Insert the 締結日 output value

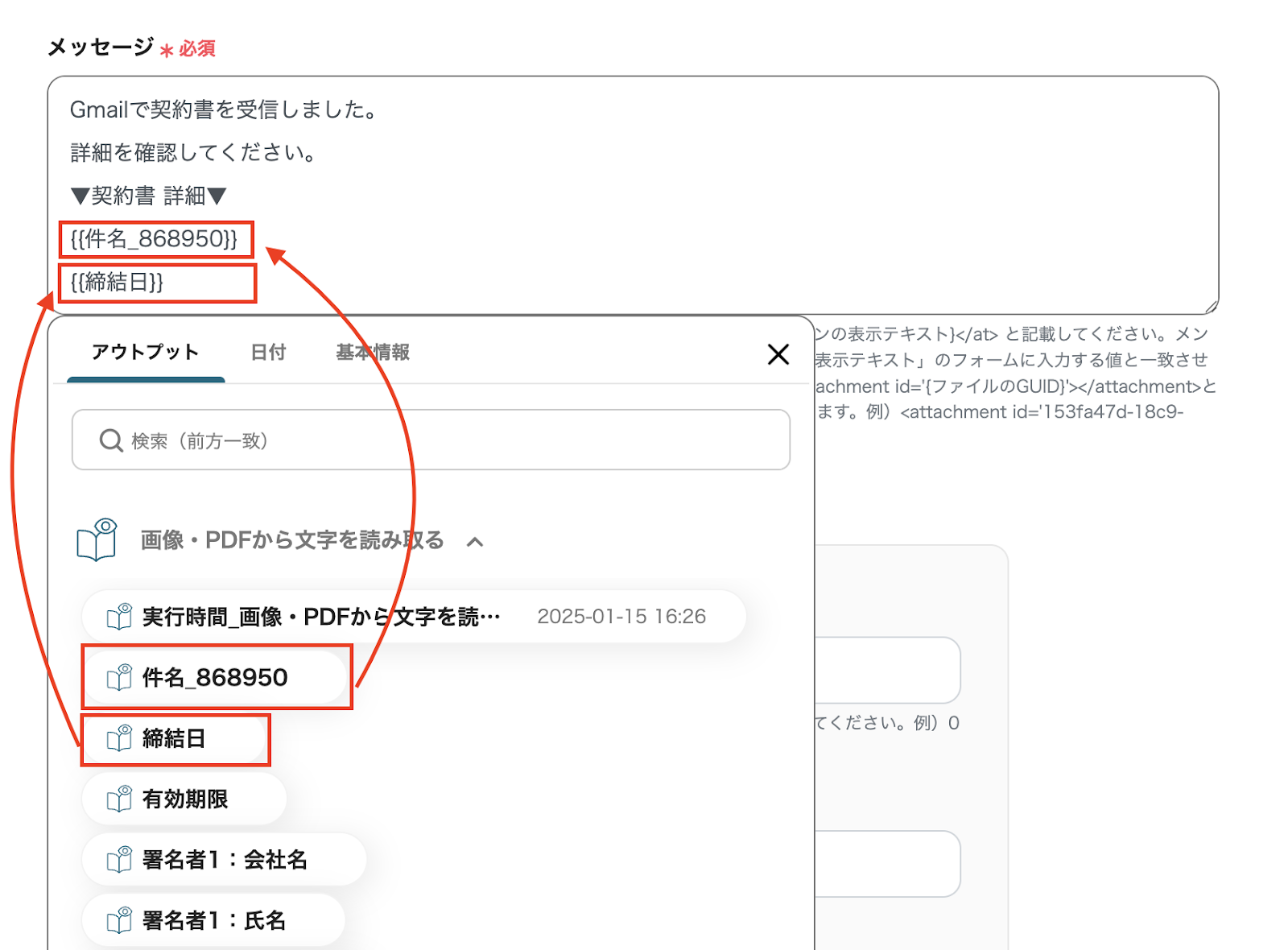point(175,738)
